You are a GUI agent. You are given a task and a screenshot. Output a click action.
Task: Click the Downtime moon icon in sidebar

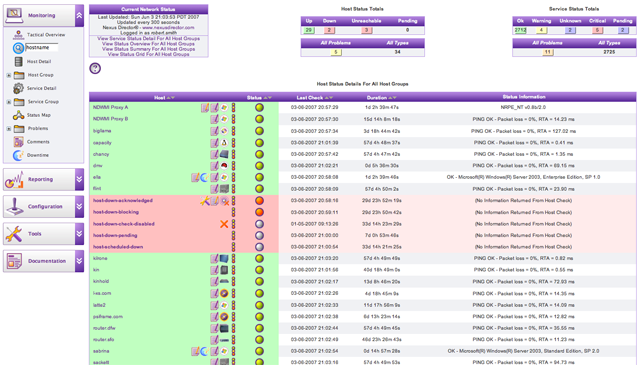pos(18,155)
